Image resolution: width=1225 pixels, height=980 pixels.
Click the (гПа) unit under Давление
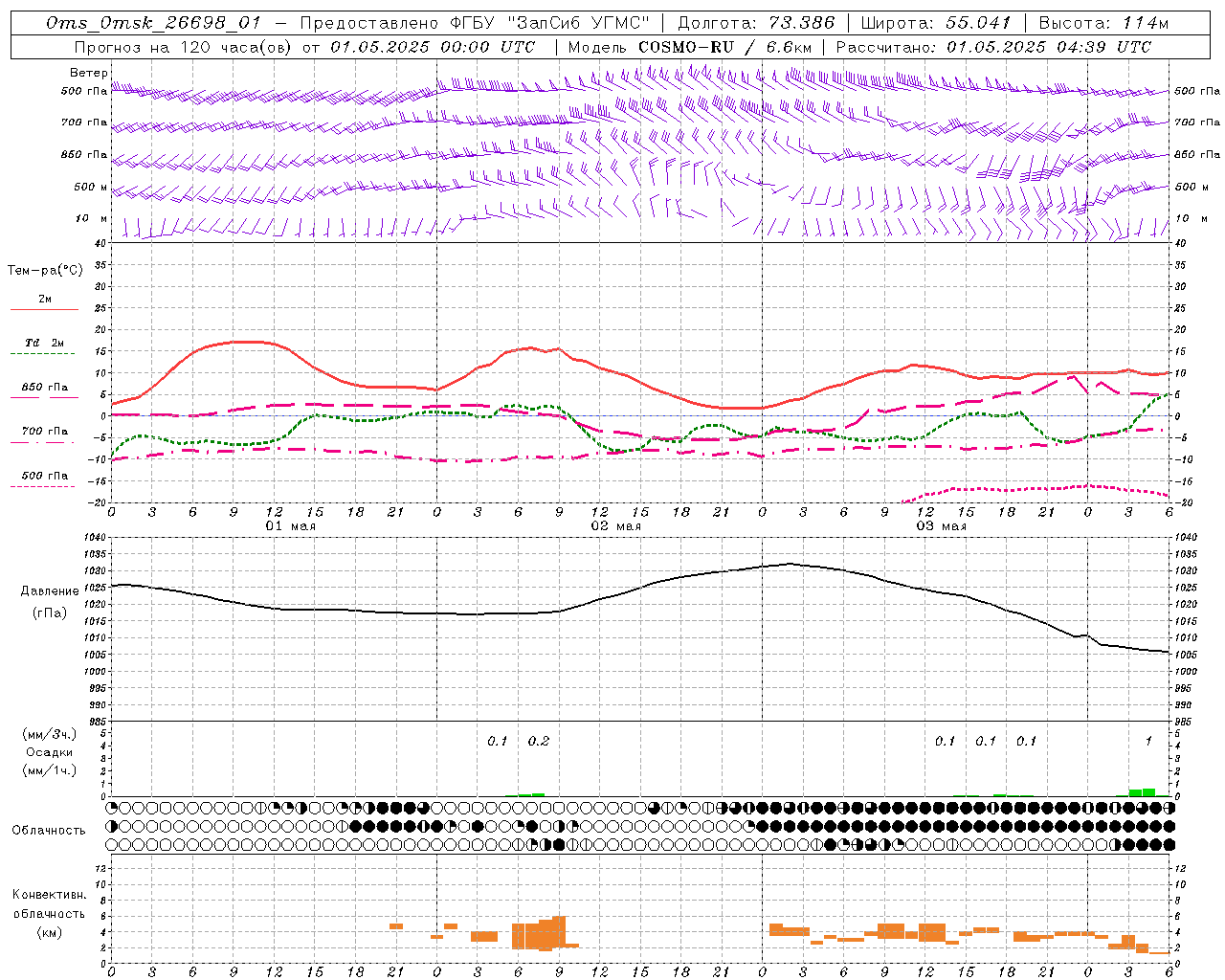[49, 612]
